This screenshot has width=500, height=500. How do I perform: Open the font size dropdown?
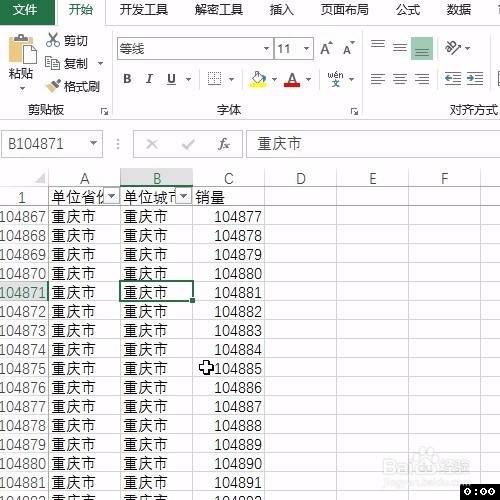coord(306,49)
